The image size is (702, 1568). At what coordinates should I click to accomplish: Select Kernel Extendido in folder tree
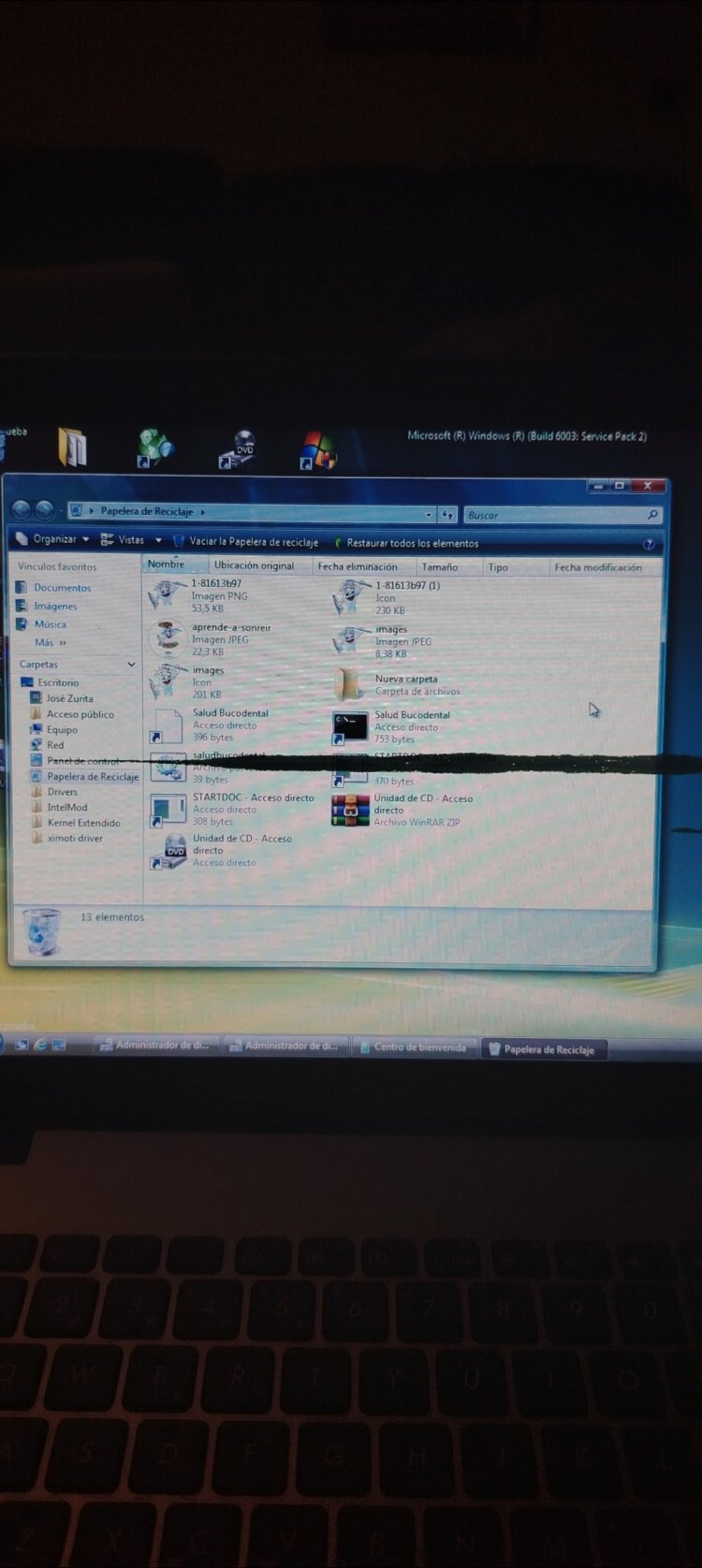click(83, 823)
